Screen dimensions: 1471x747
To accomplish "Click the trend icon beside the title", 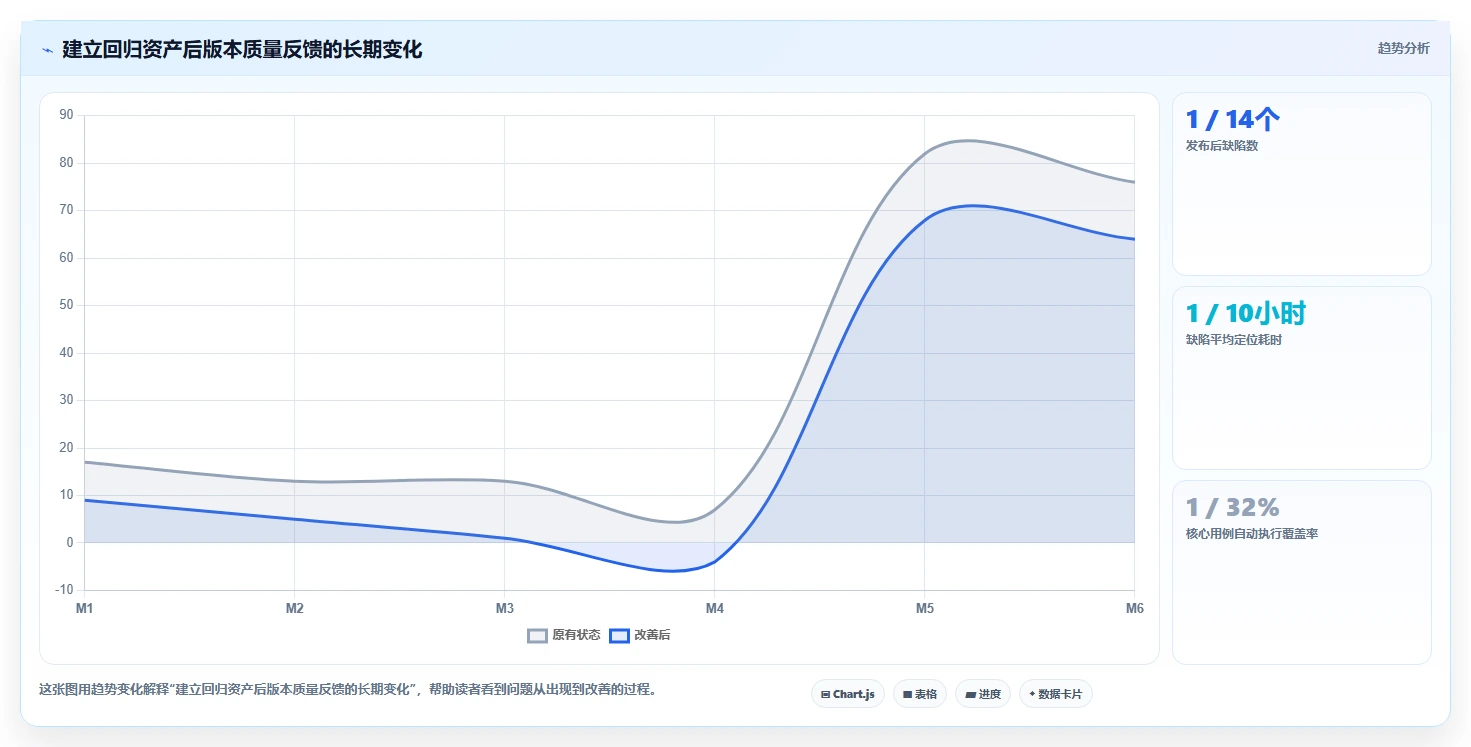I will coord(47,50).
